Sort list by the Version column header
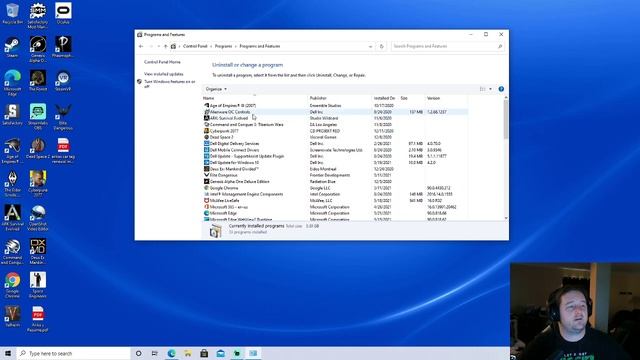Image resolution: width=640 pixels, height=360 pixels. tap(447, 98)
